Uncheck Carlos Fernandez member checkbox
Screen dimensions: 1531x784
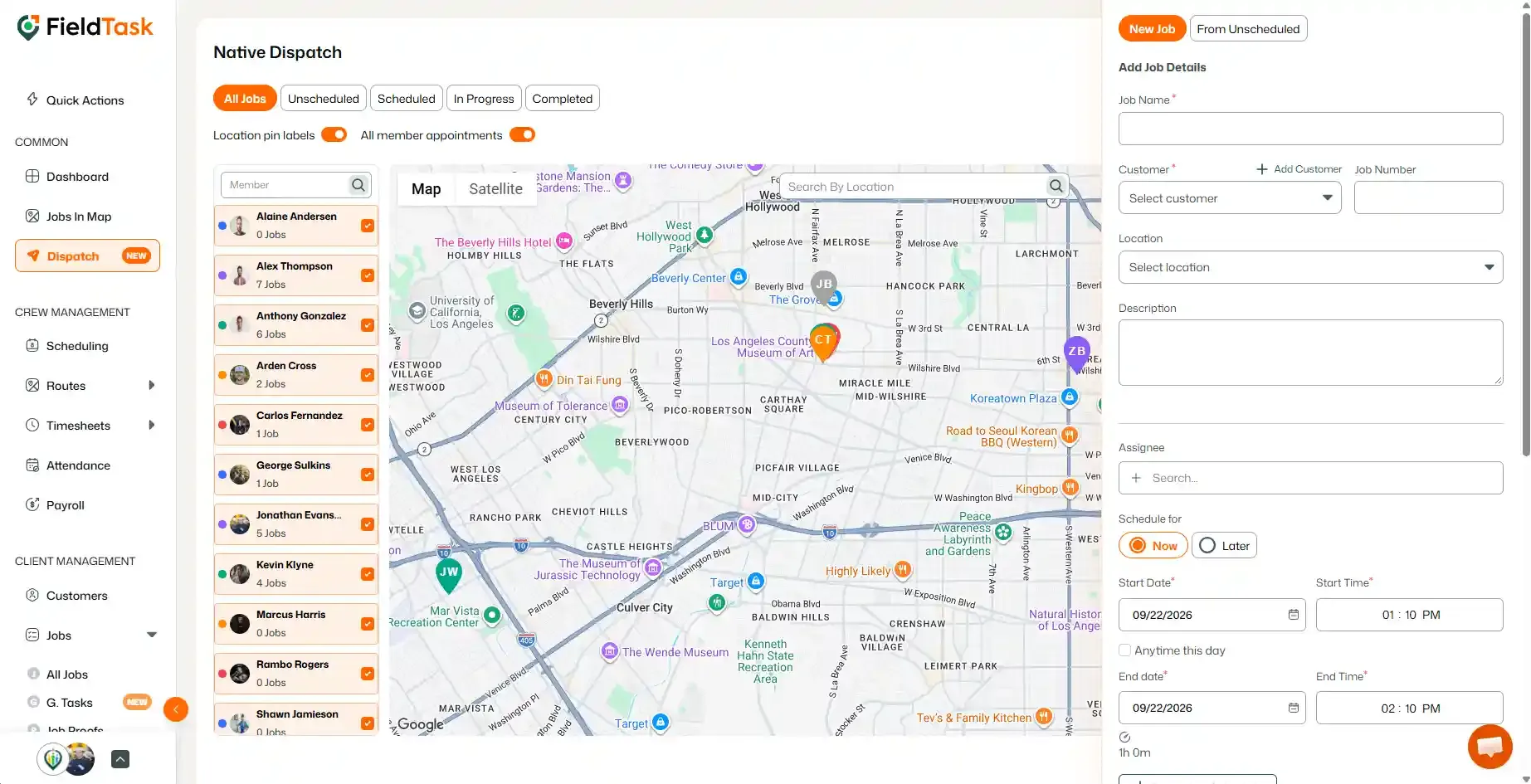click(368, 425)
